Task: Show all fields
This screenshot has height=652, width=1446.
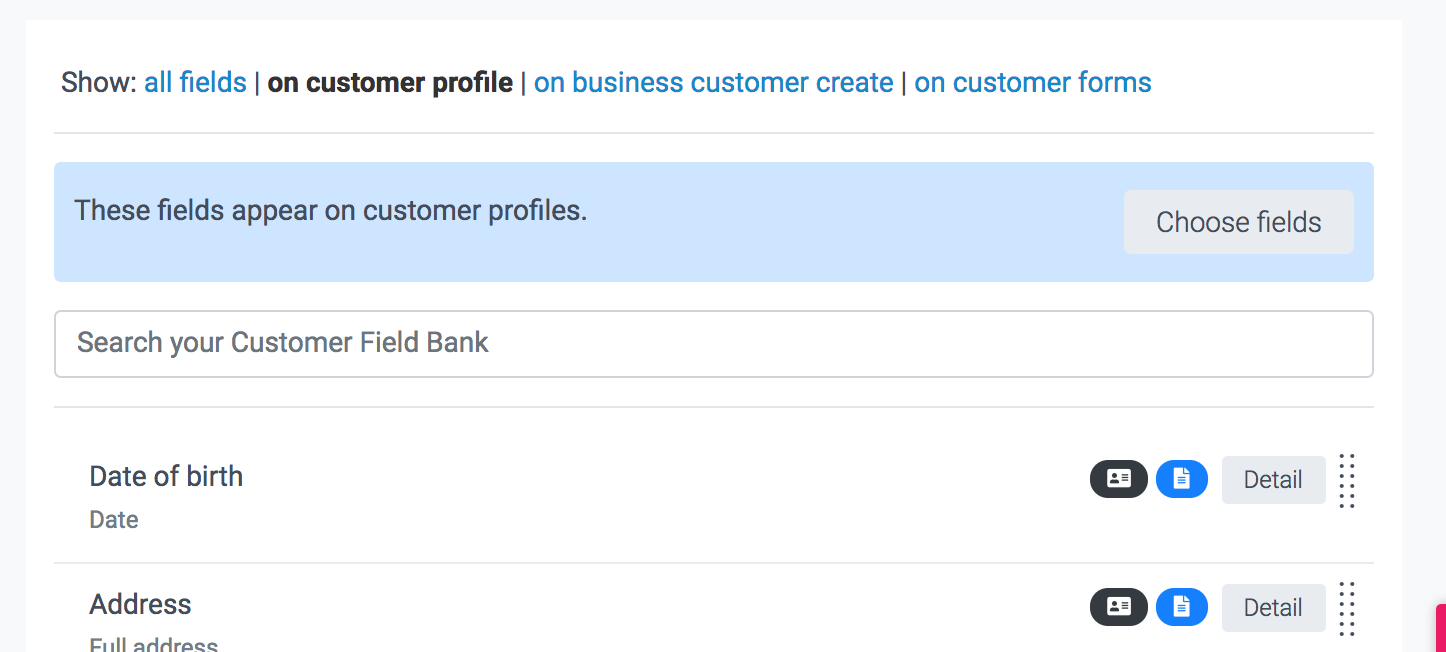Action: (195, 82)
